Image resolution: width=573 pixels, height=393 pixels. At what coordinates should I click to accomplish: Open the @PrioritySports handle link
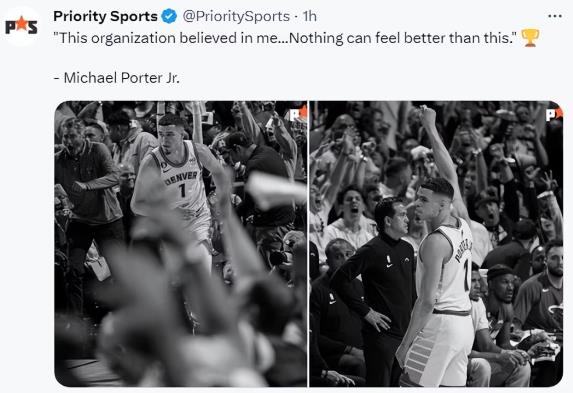[x=236, y=16]
